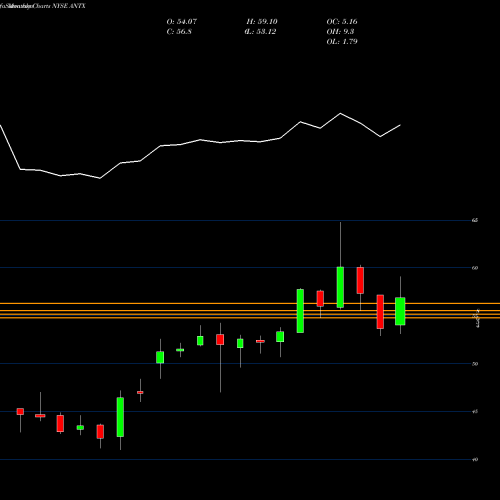Click the 60 price axis label

point(475,268)
